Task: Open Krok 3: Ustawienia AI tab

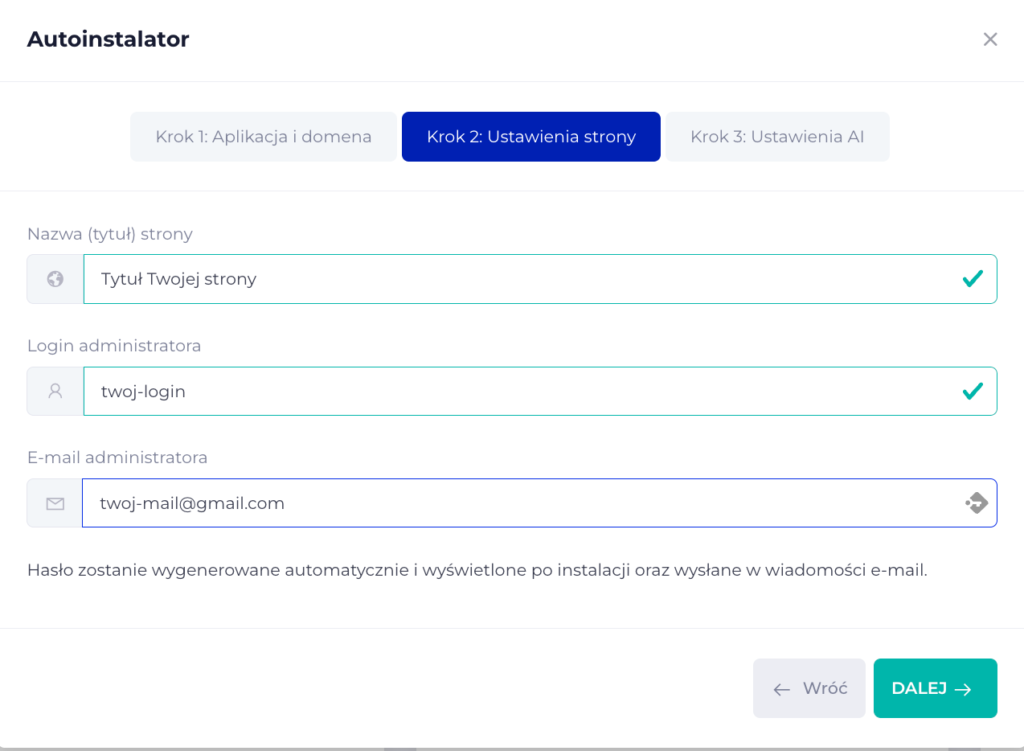Action: click(777, 137)
